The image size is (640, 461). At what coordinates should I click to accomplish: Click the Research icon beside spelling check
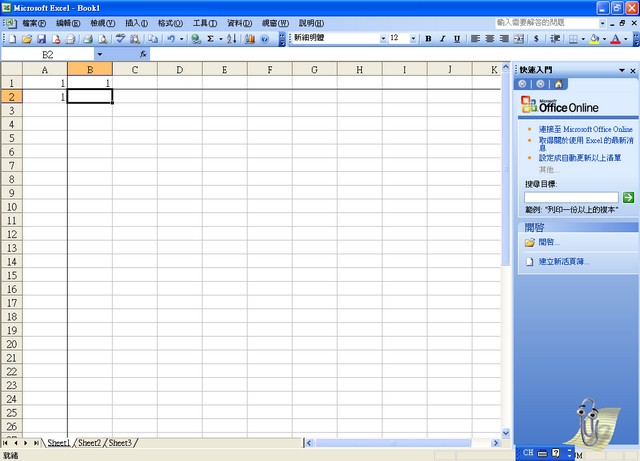[135, 39]
